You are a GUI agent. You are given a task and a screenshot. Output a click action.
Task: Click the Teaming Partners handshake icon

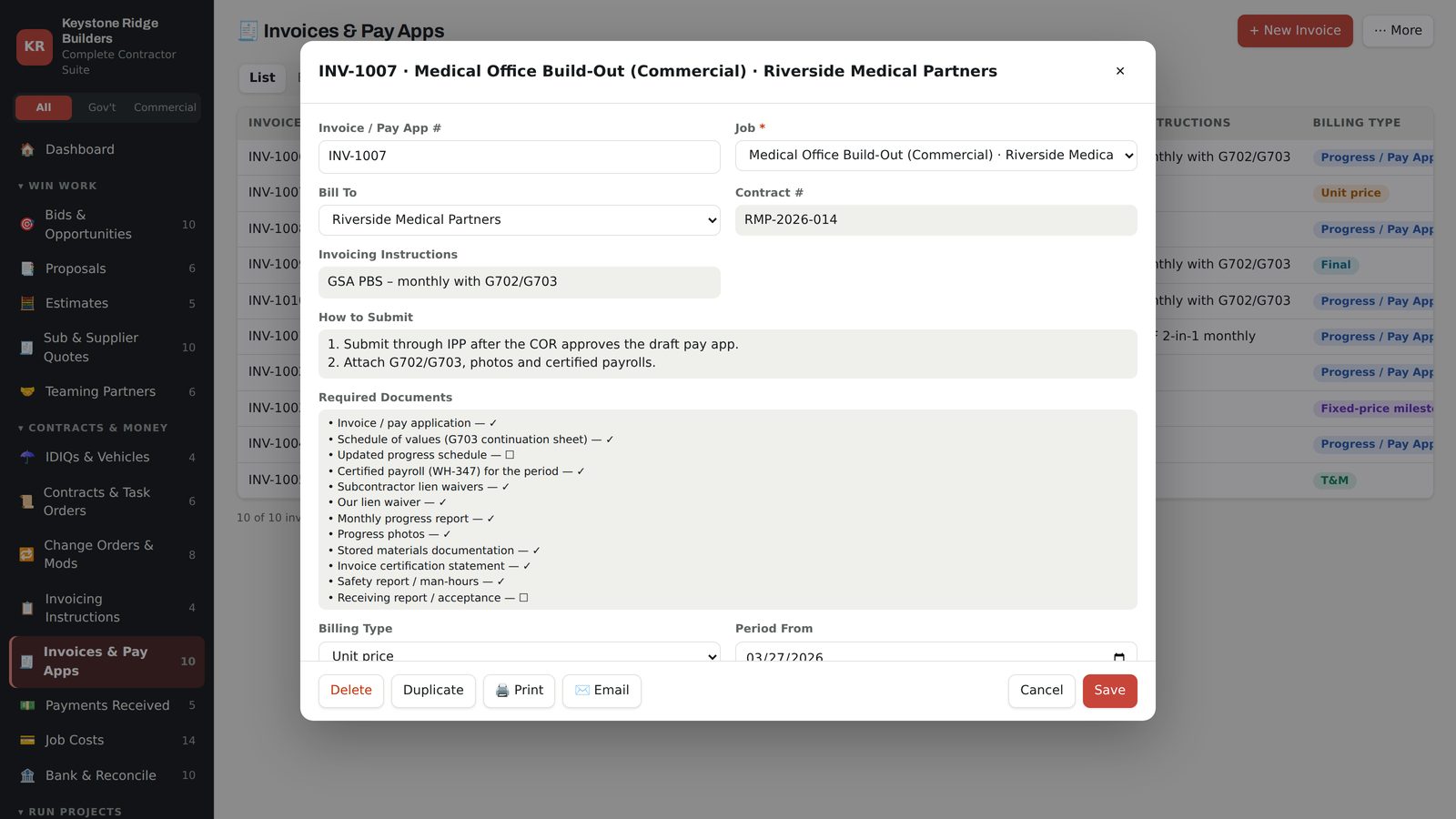coord(27,391)
